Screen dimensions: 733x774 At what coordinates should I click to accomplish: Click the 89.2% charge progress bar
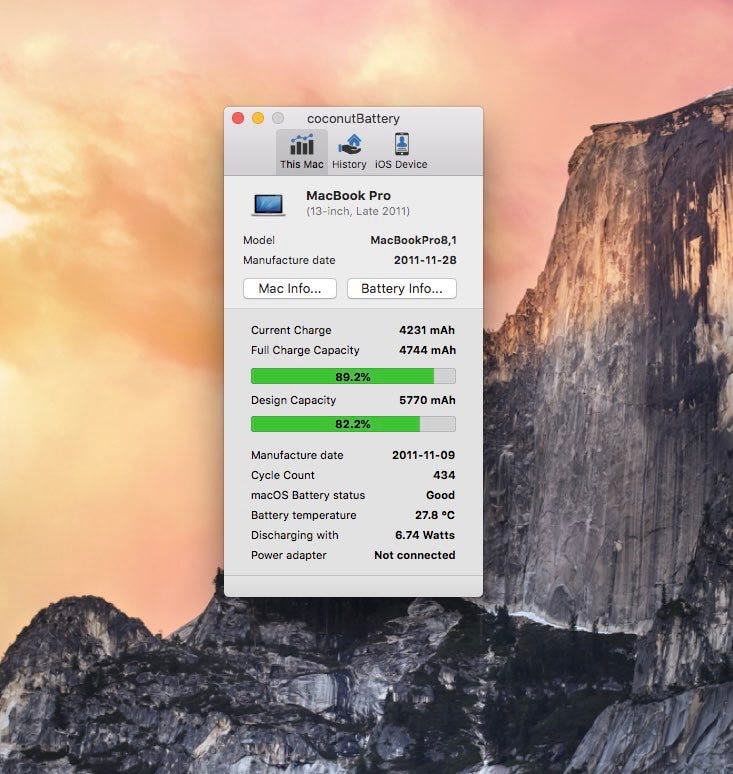(353, 376)
